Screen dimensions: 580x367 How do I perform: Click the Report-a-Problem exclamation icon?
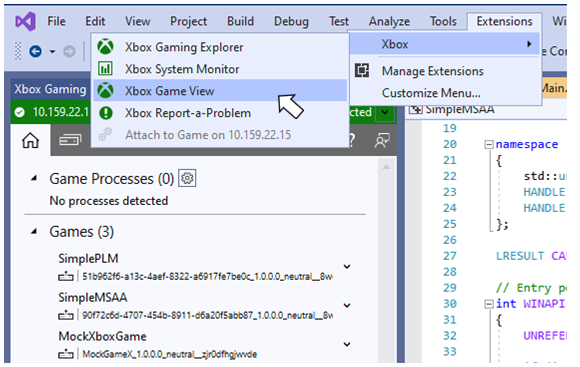106,112
